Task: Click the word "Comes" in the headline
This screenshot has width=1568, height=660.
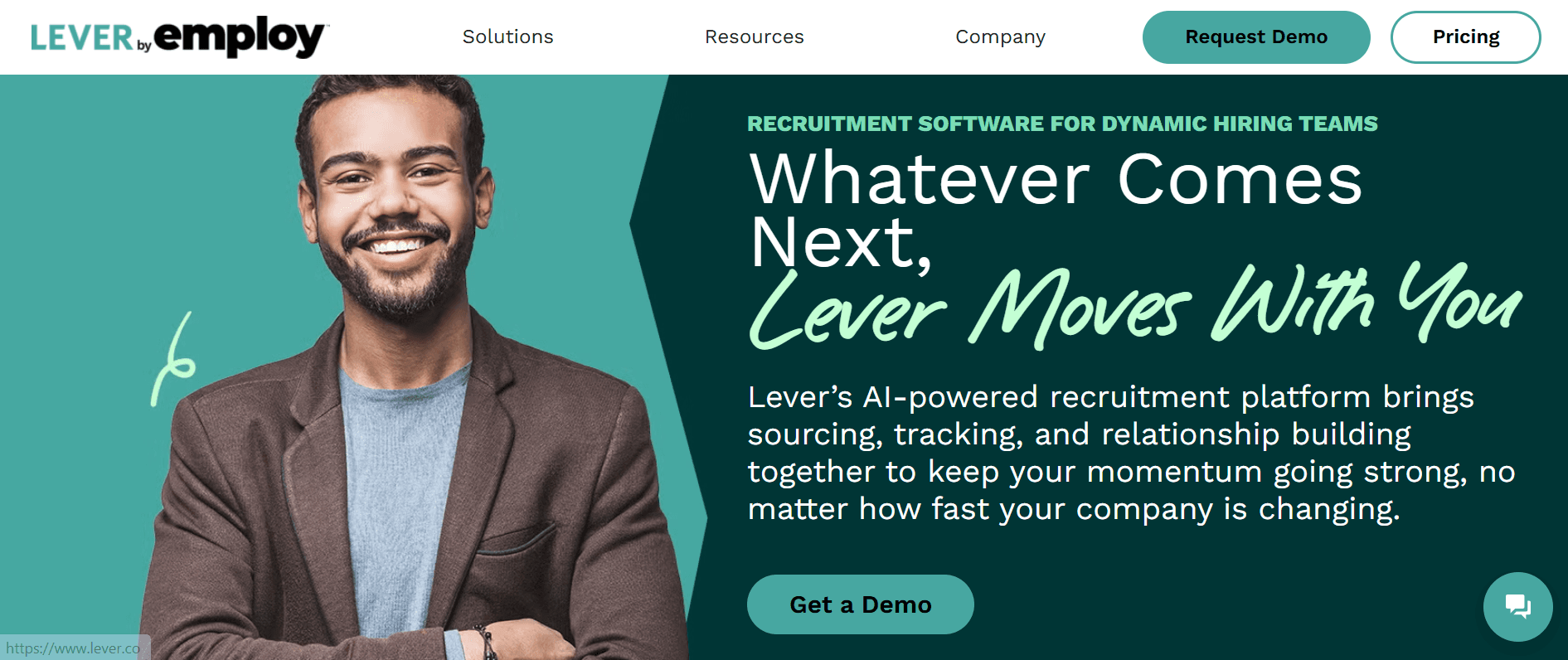Action: [1240, 179]
